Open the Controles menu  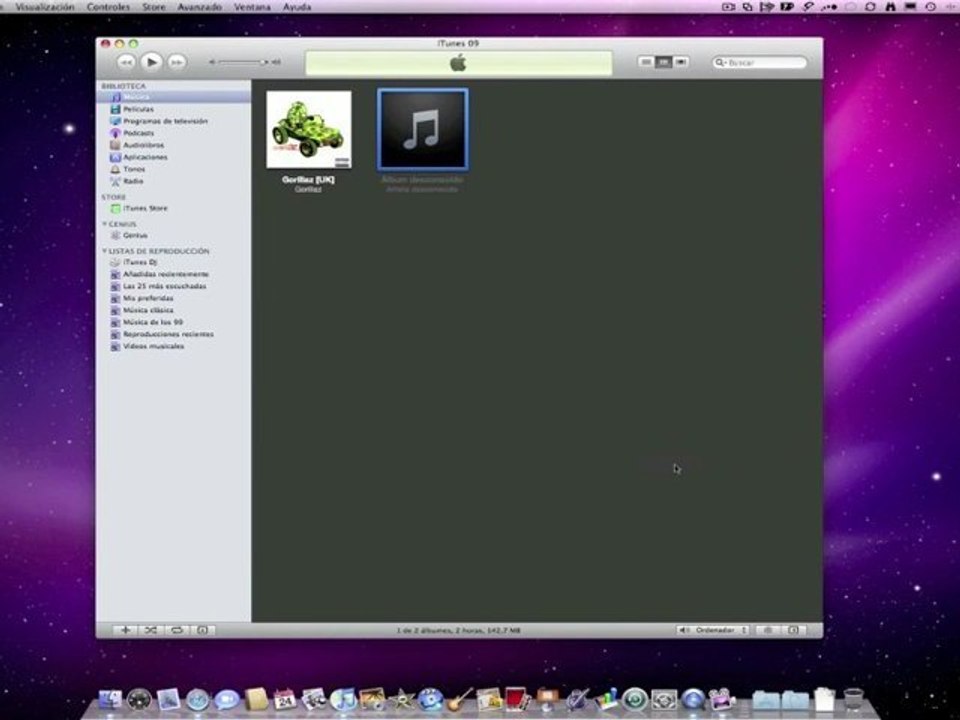coord(108,7)
